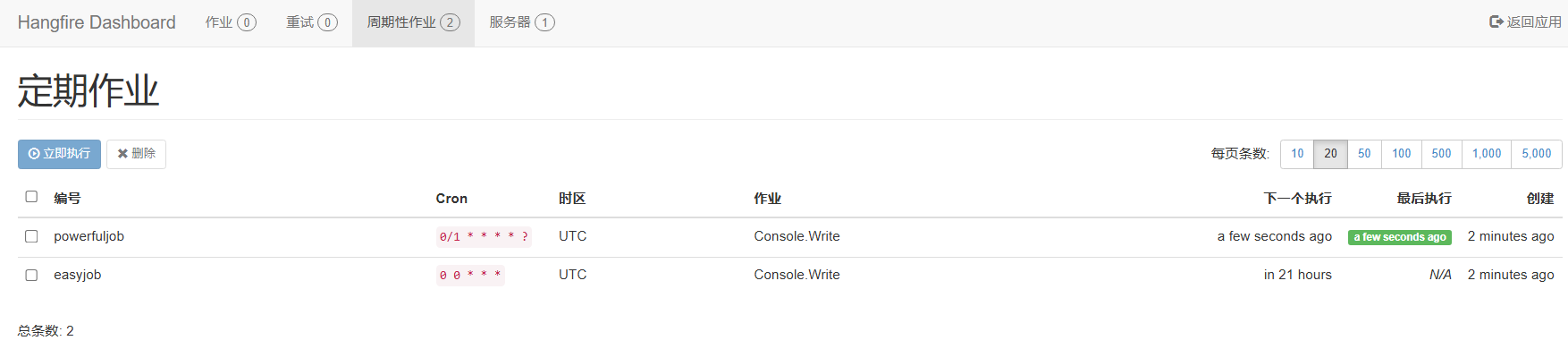Set items per page to 100
The width and height of the screenshot is (1568, 349).
[x=1402, y=154]
